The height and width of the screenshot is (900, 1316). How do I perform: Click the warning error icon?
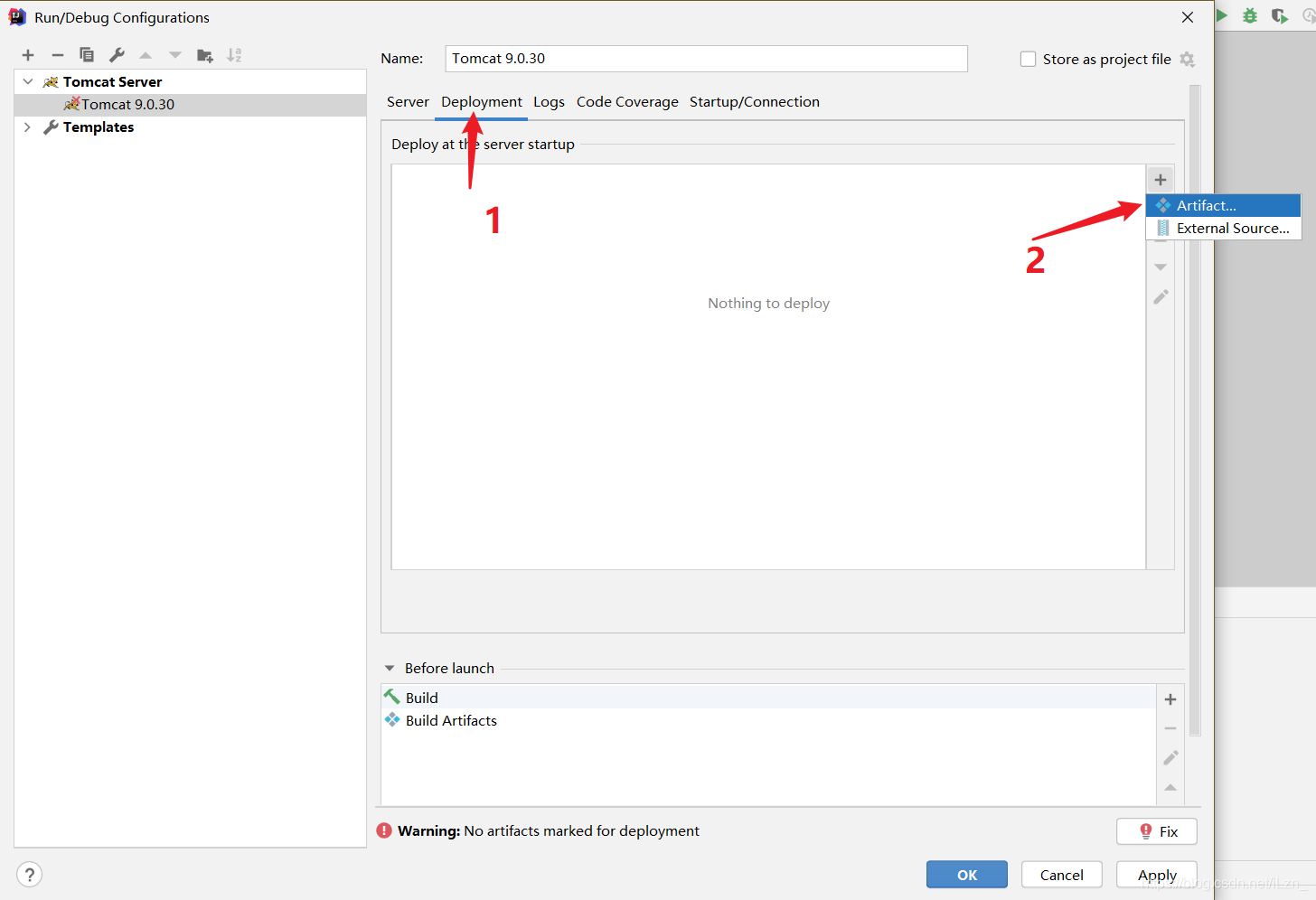point(384,830)
